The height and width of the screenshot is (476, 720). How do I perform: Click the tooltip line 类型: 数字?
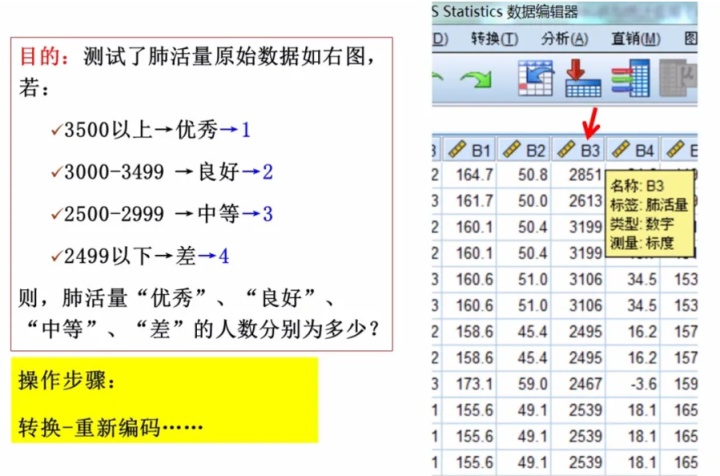click(641, 224)
